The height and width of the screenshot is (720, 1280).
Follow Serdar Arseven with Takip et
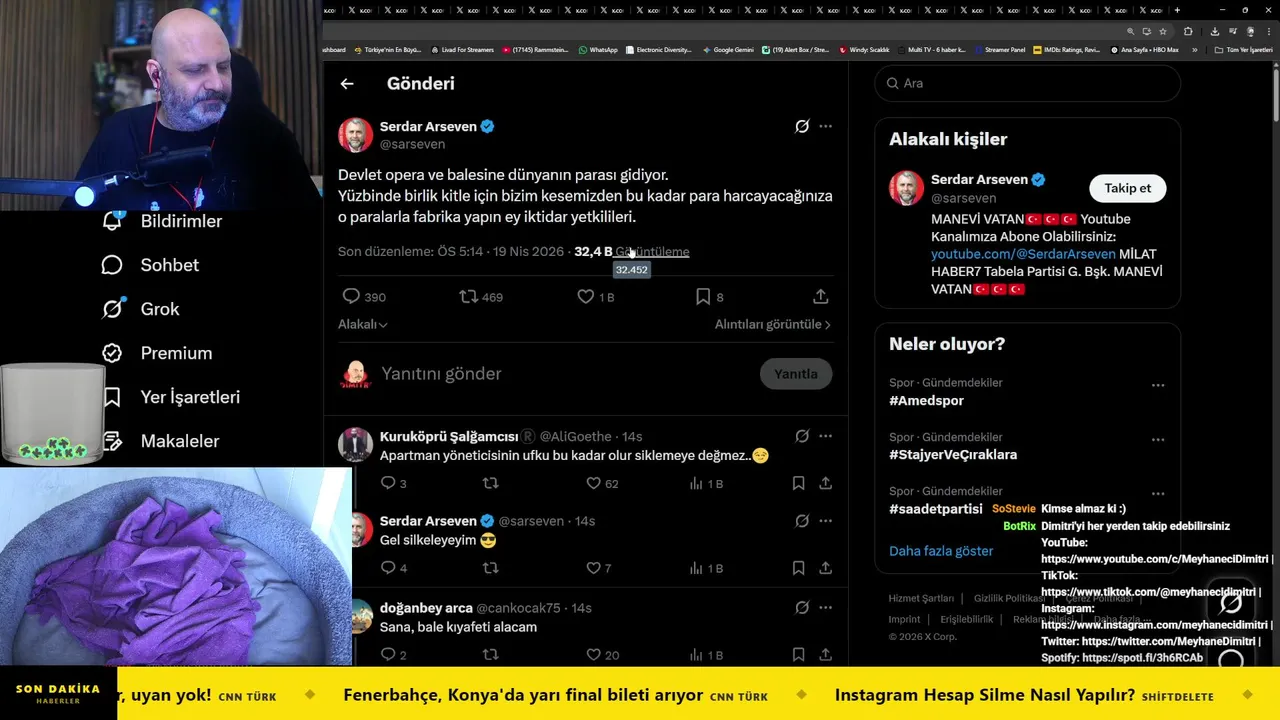coord(1127,188)
